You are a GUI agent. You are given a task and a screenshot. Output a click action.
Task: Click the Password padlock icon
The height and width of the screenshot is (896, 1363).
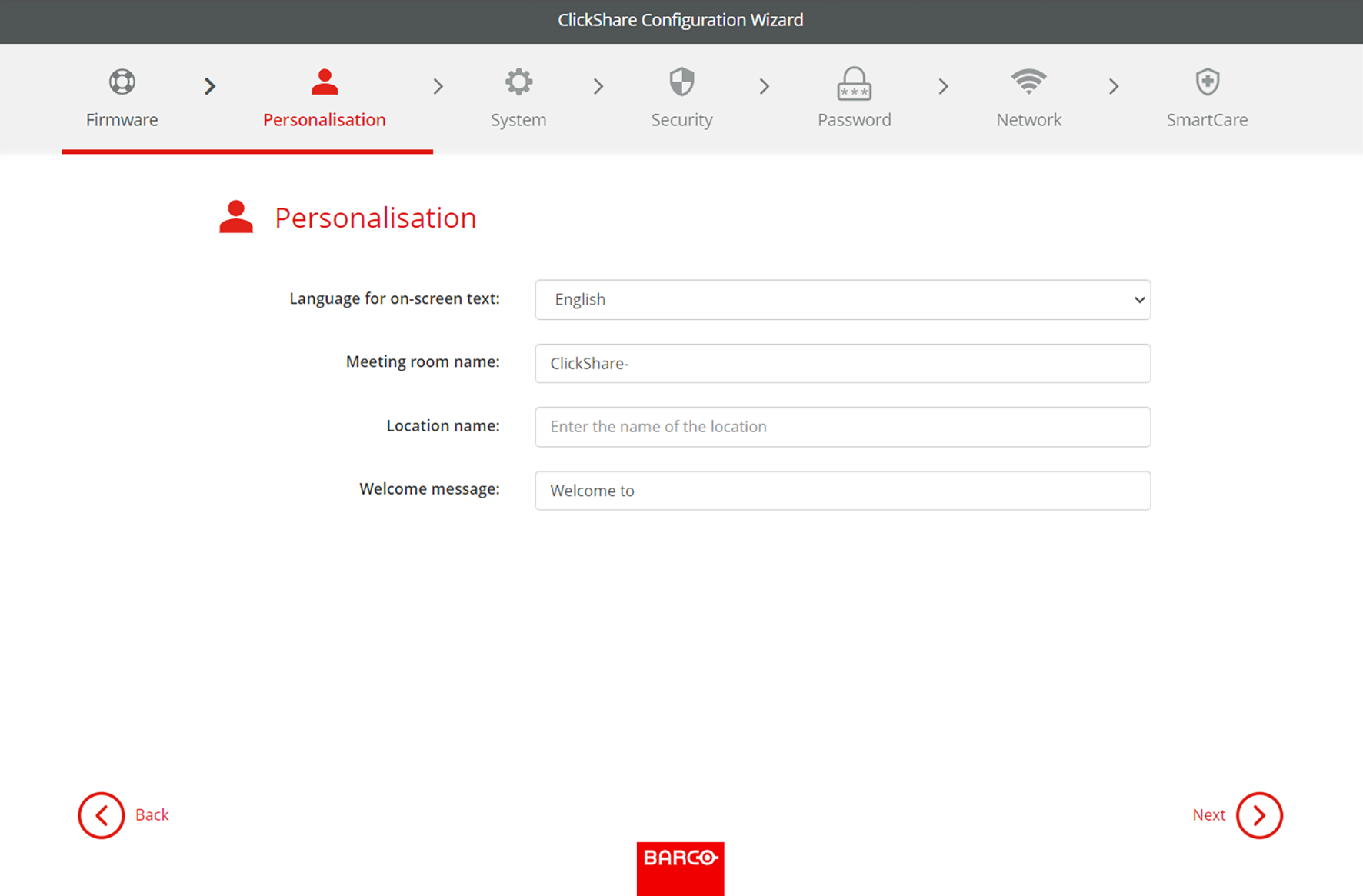click(x=854, y=83)
